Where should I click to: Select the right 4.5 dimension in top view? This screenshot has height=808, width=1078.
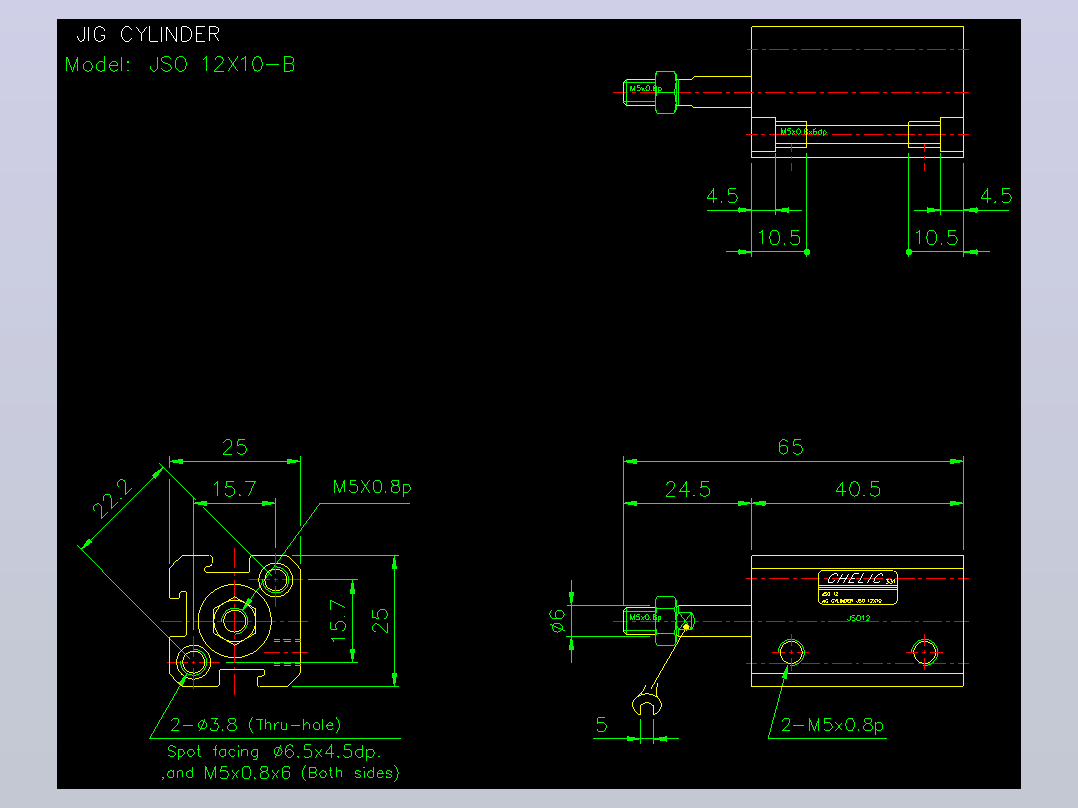996,196
